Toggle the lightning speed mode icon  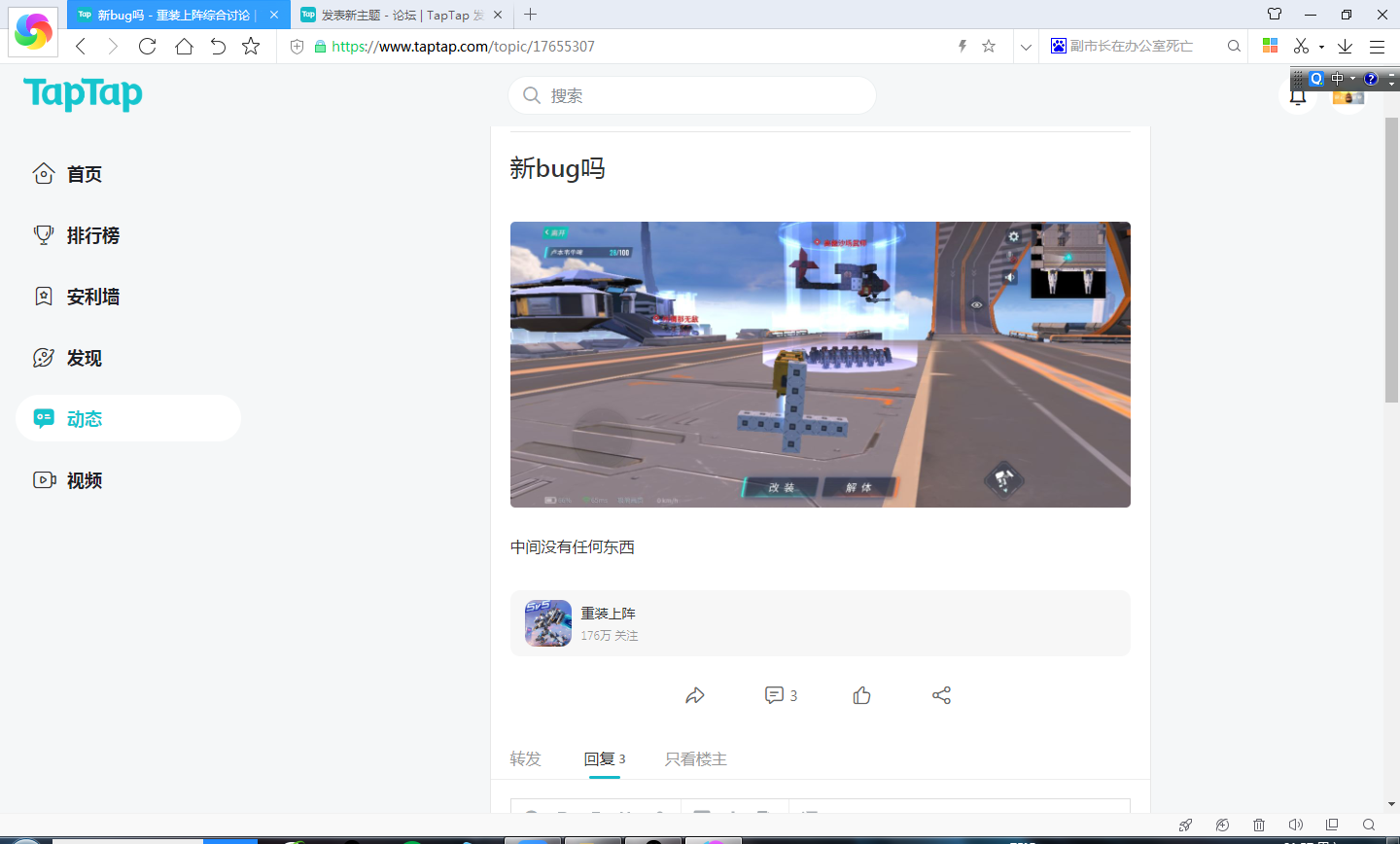pyautogui.click(x=962, y=46)
